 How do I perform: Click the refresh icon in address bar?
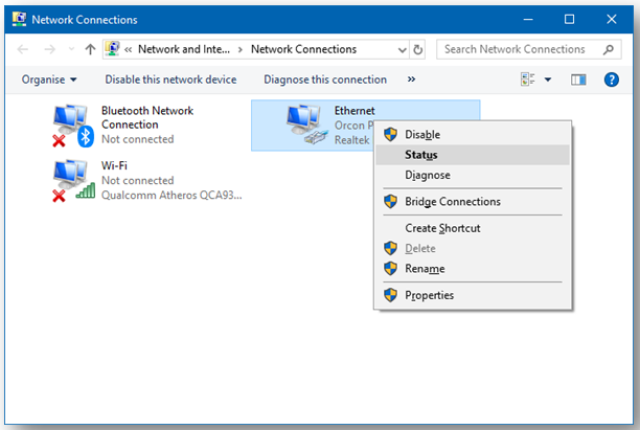[418, 50]
